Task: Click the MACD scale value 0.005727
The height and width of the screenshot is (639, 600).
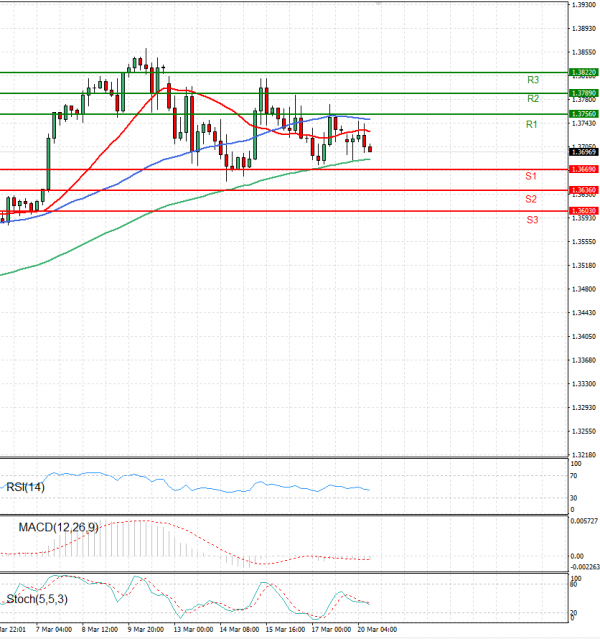Action: pyautogui.click(x=584, y=521)
